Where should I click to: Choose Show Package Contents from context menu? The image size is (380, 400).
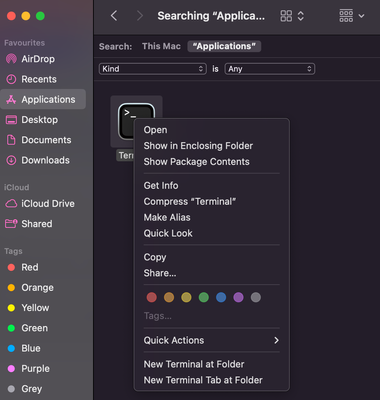(x=196, y=162)
